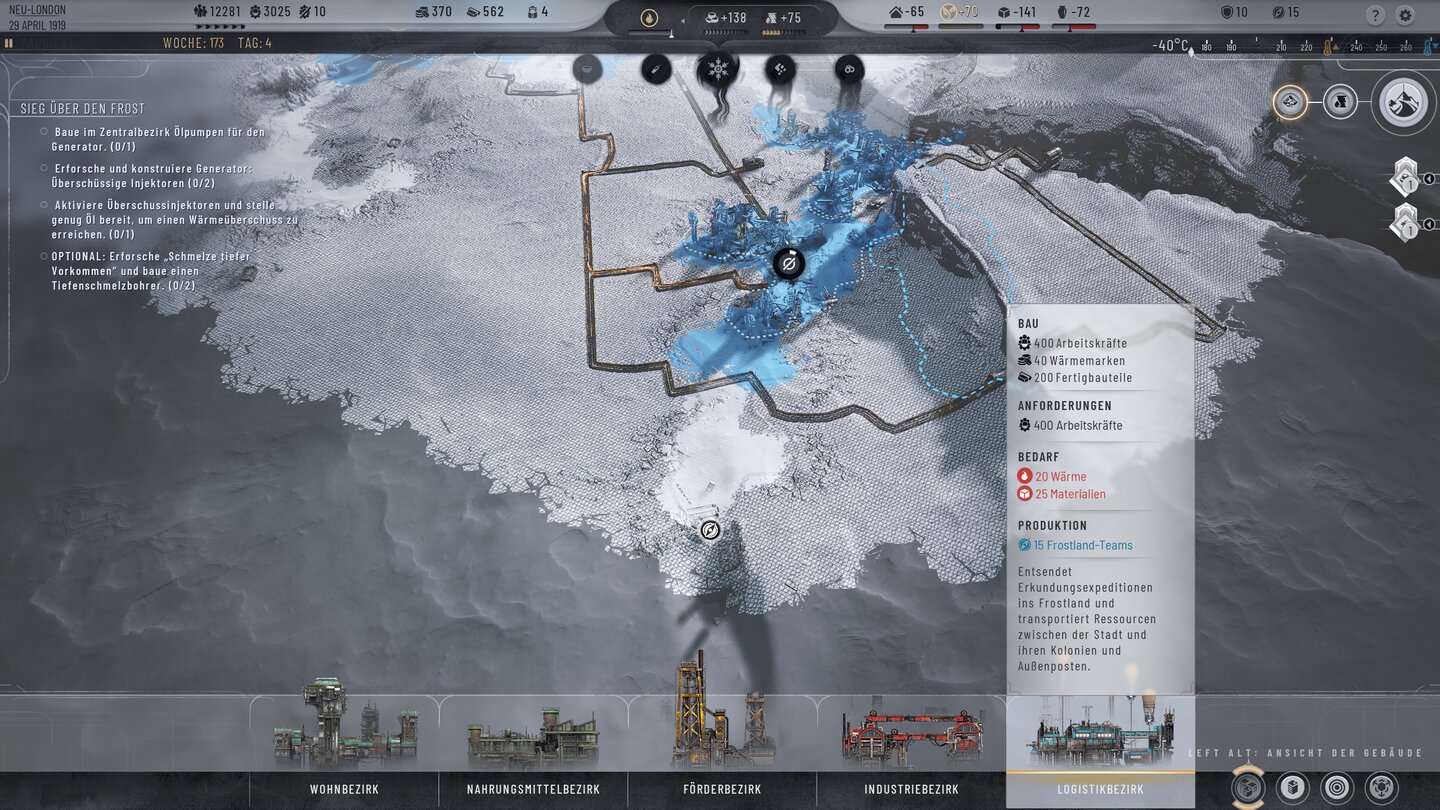Select the Wohnbezirk district tab
The image size is (1440, 810).
tap(344, 789)
